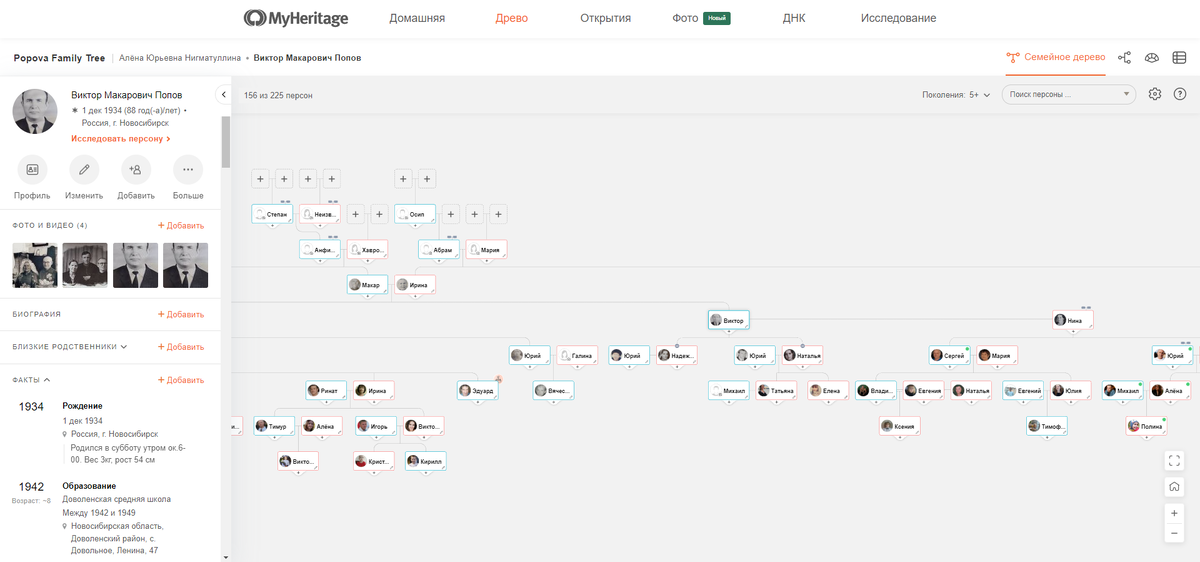Select the Юлия card in the tree

tap(1069, 391)
